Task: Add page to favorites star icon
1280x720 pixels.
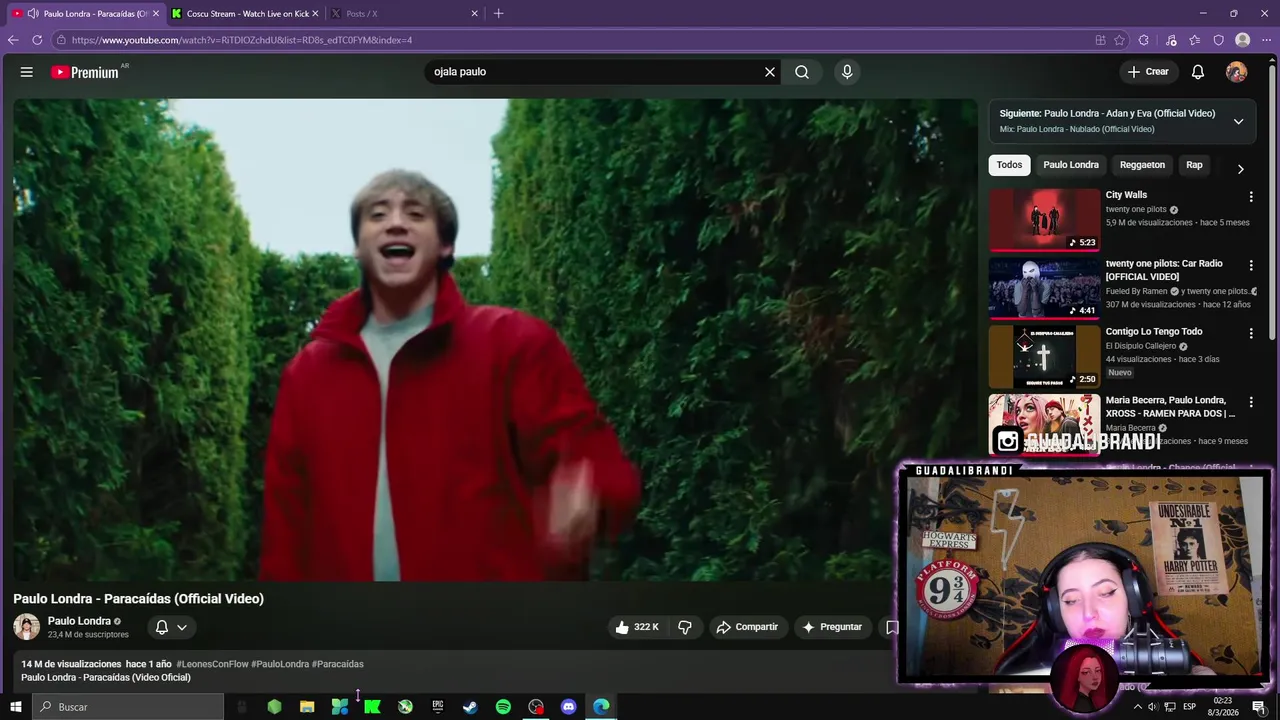Action: click(1120, 40)
